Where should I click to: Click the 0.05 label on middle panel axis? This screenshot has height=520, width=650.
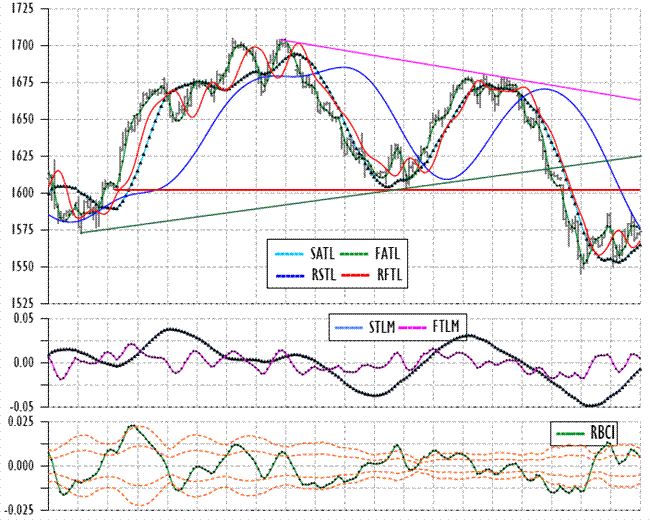pyautogui.click(x=23, y=317)
